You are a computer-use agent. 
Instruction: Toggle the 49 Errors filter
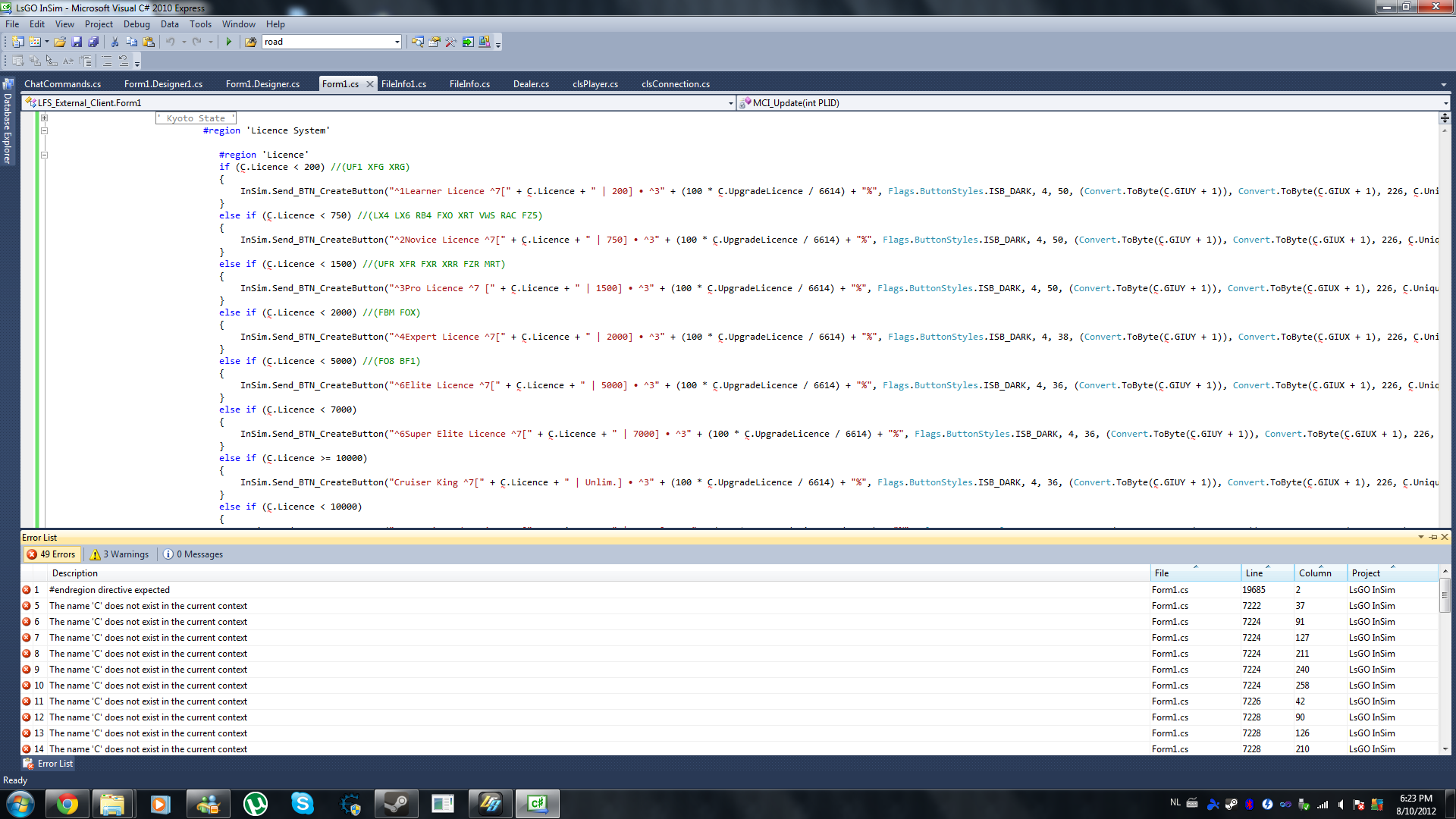(x=52, y=554)
